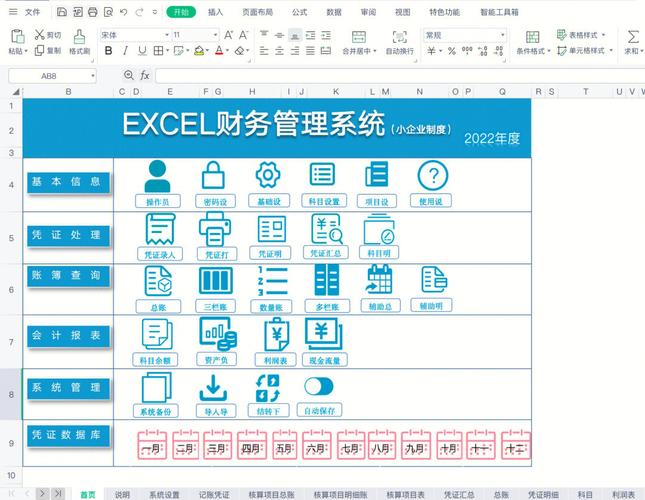645x500 pixels.
Task: Toggle the 自动保存 auto-save switch
Action: [x=319, y=387]
